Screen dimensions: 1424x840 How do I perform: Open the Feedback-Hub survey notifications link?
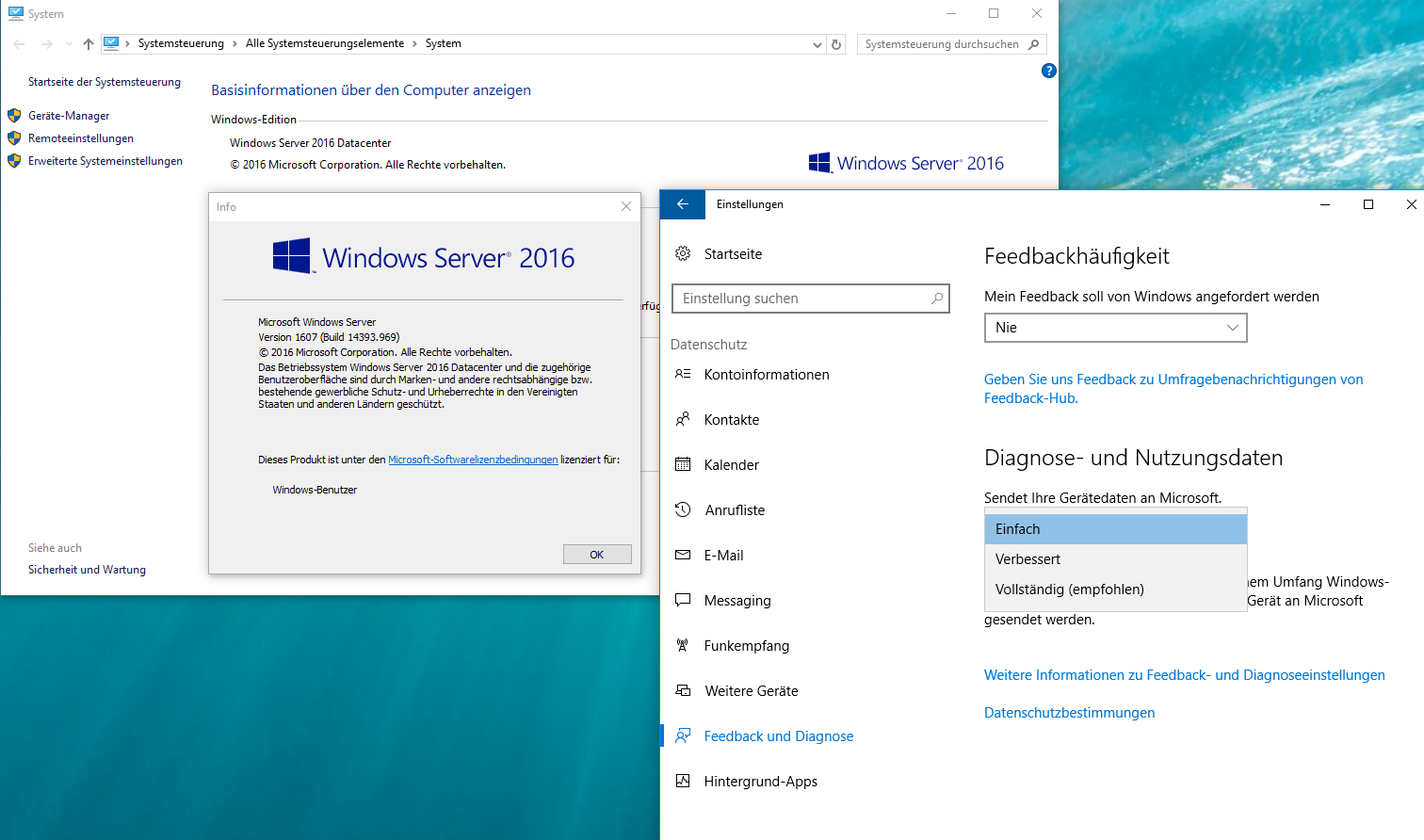[x=1173, y=389]
